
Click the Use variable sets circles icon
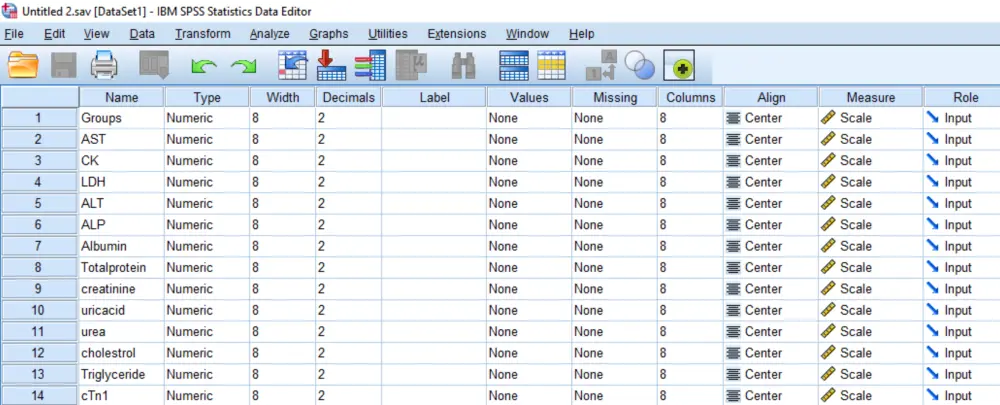640,65
